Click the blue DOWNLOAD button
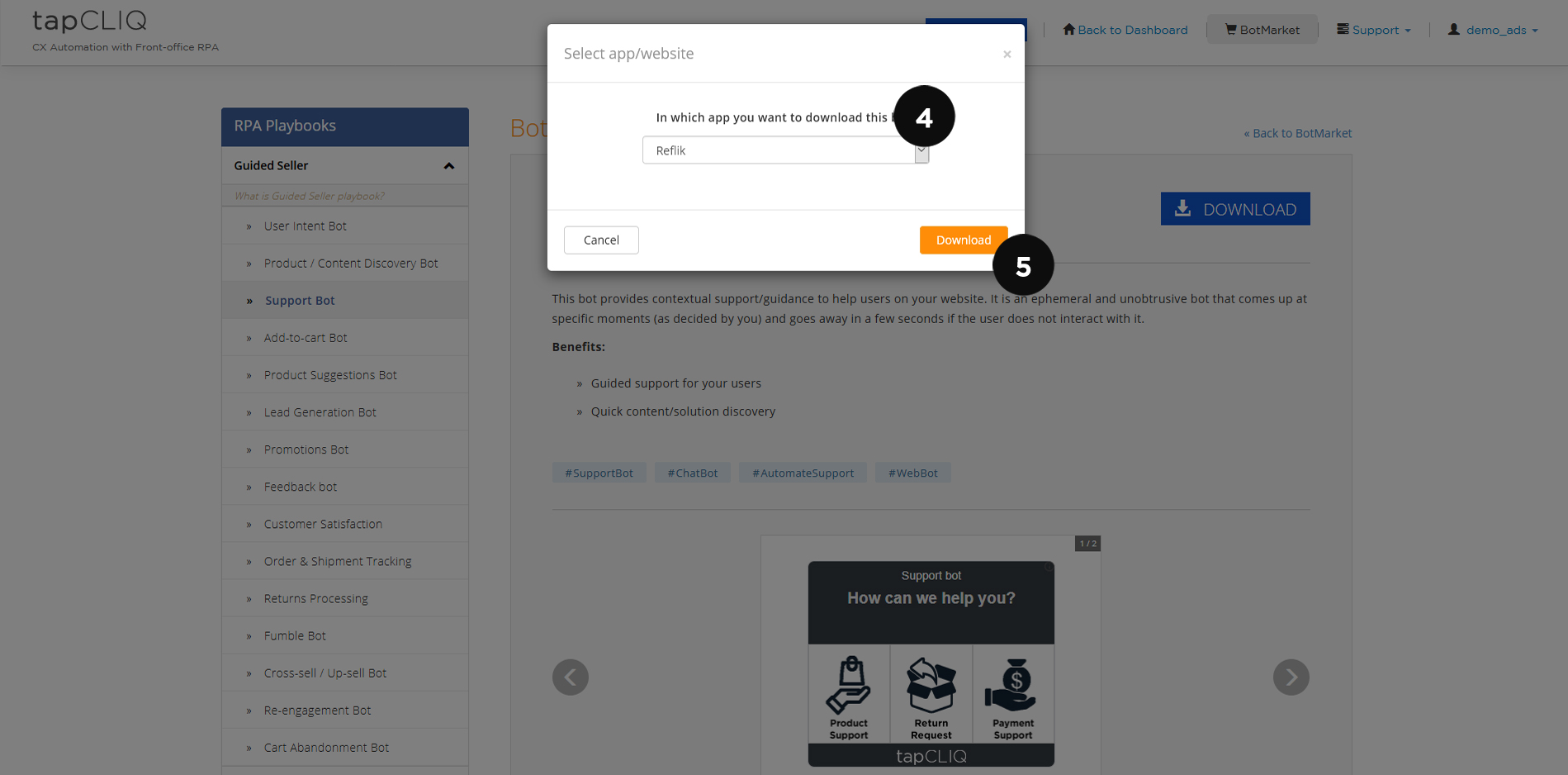This screenshot has width=1568, height=775. (x=1235, y=209)
